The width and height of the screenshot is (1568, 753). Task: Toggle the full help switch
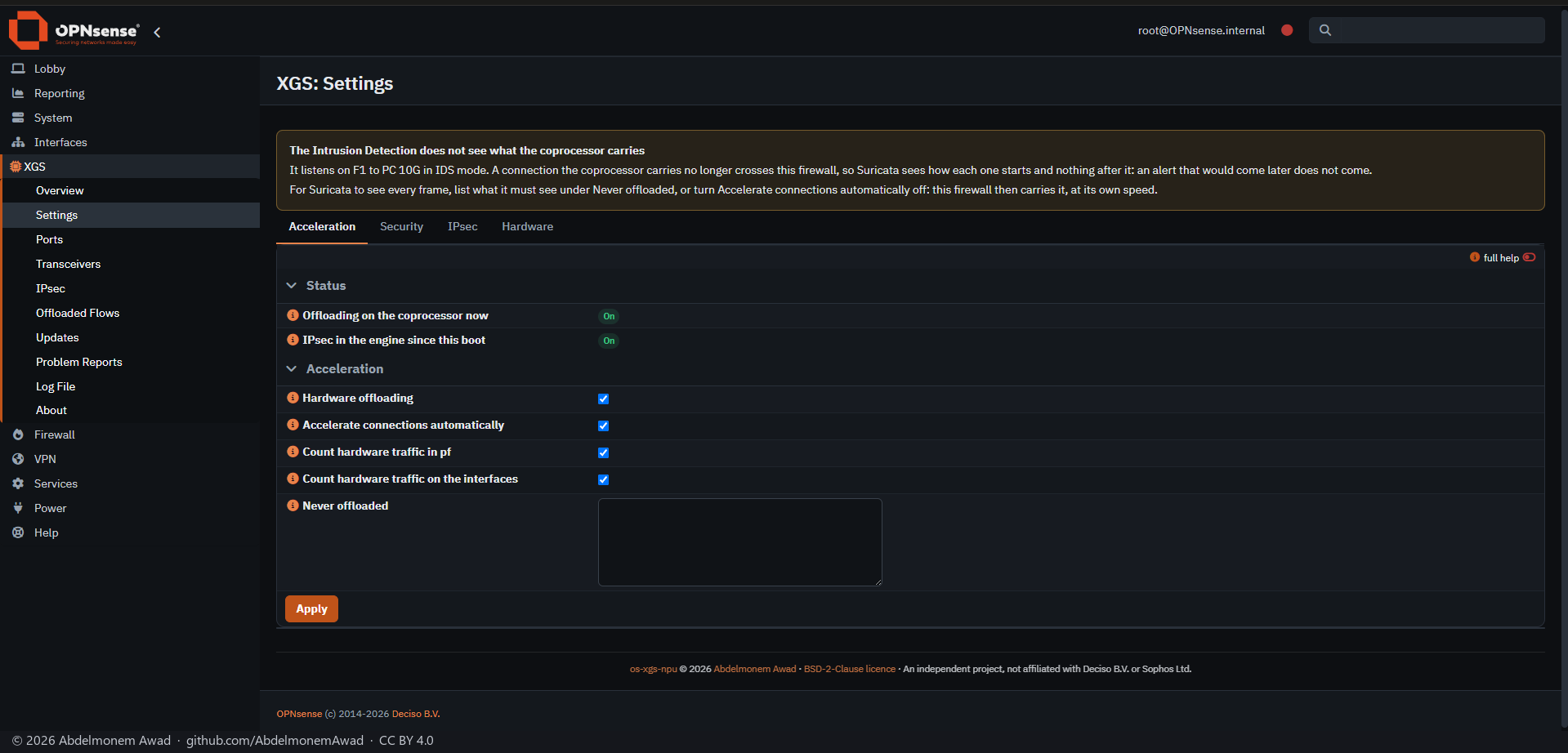(x=1529, y=257)
